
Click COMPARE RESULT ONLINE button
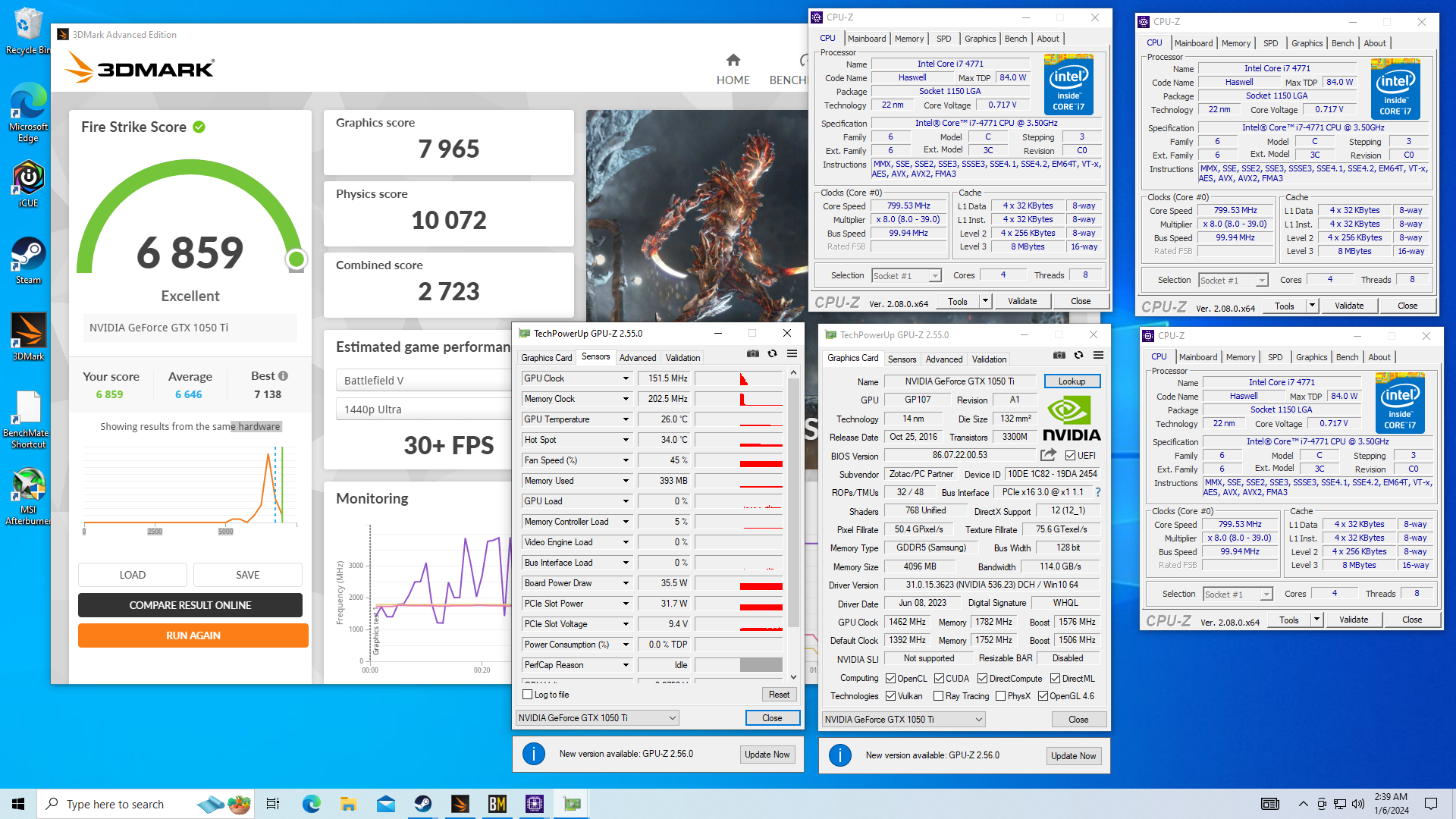[190, 605]
